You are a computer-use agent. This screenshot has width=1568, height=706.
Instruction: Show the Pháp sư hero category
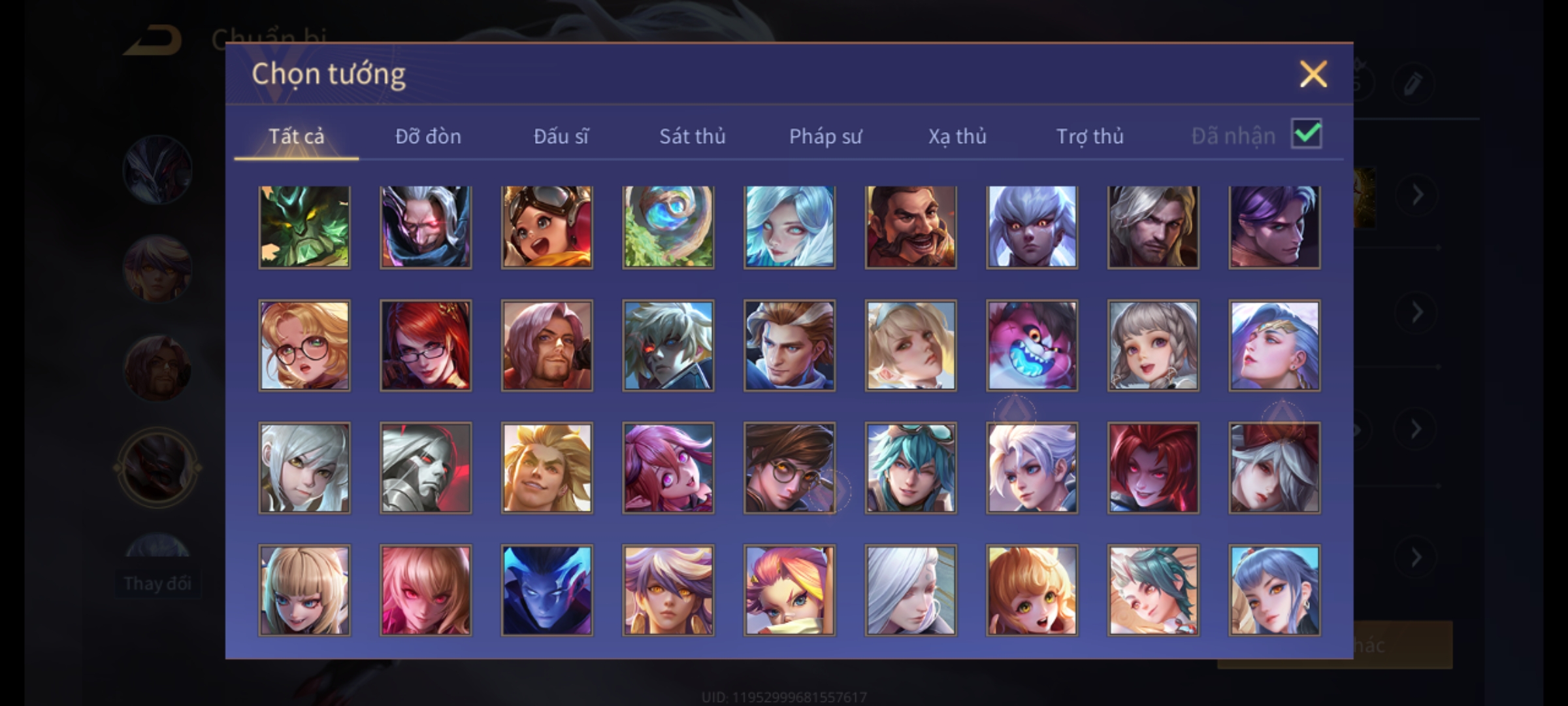pos(825,136)
